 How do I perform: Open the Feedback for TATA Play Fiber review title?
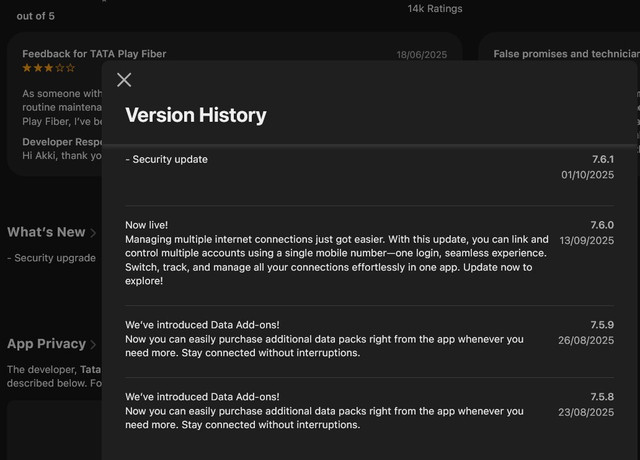pos(94,53)
